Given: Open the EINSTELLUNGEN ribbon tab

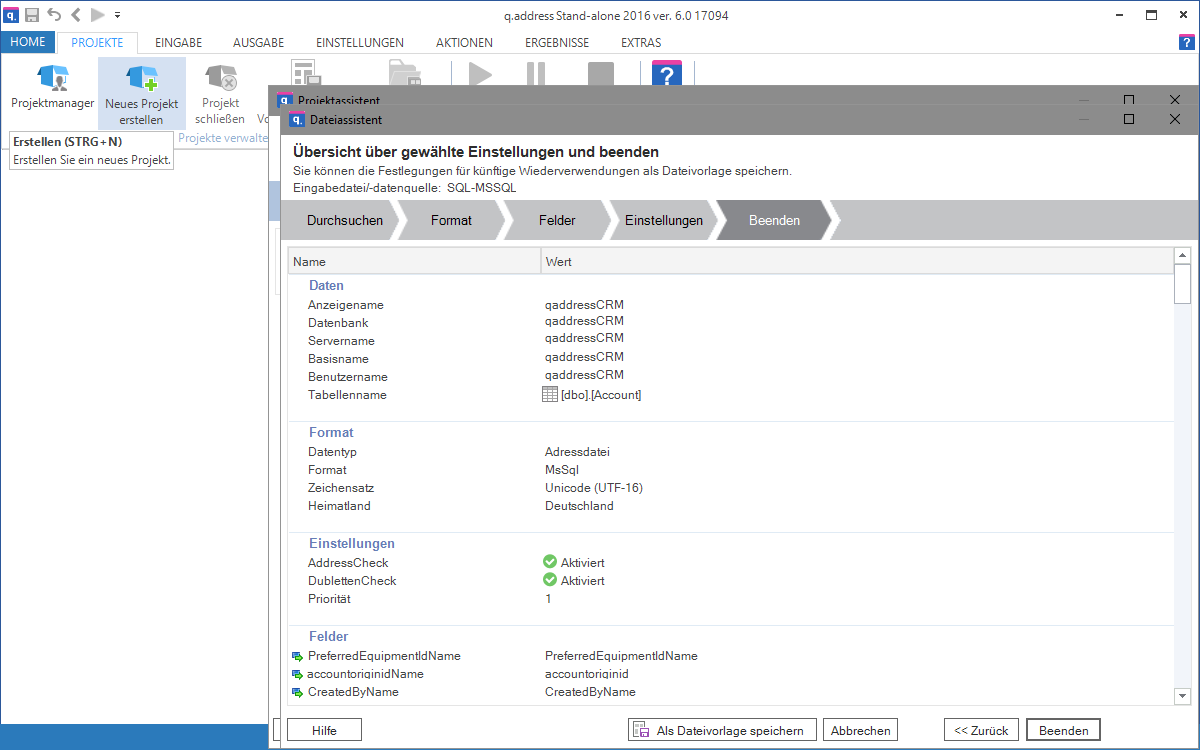Looking at the screenshot, I should [359, 43].
